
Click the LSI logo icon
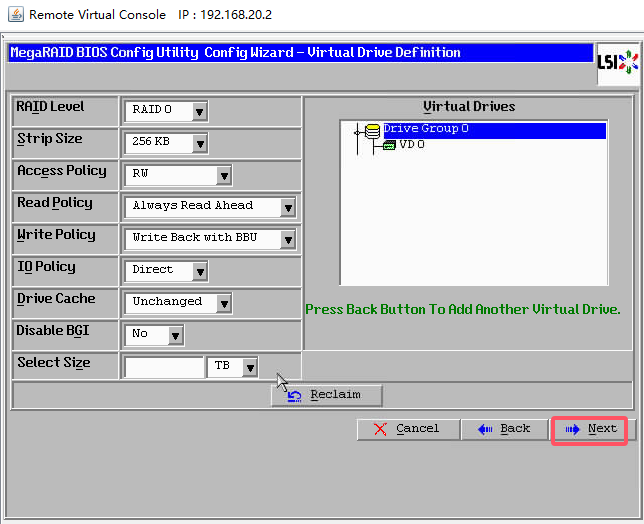(x=618, y=62)
